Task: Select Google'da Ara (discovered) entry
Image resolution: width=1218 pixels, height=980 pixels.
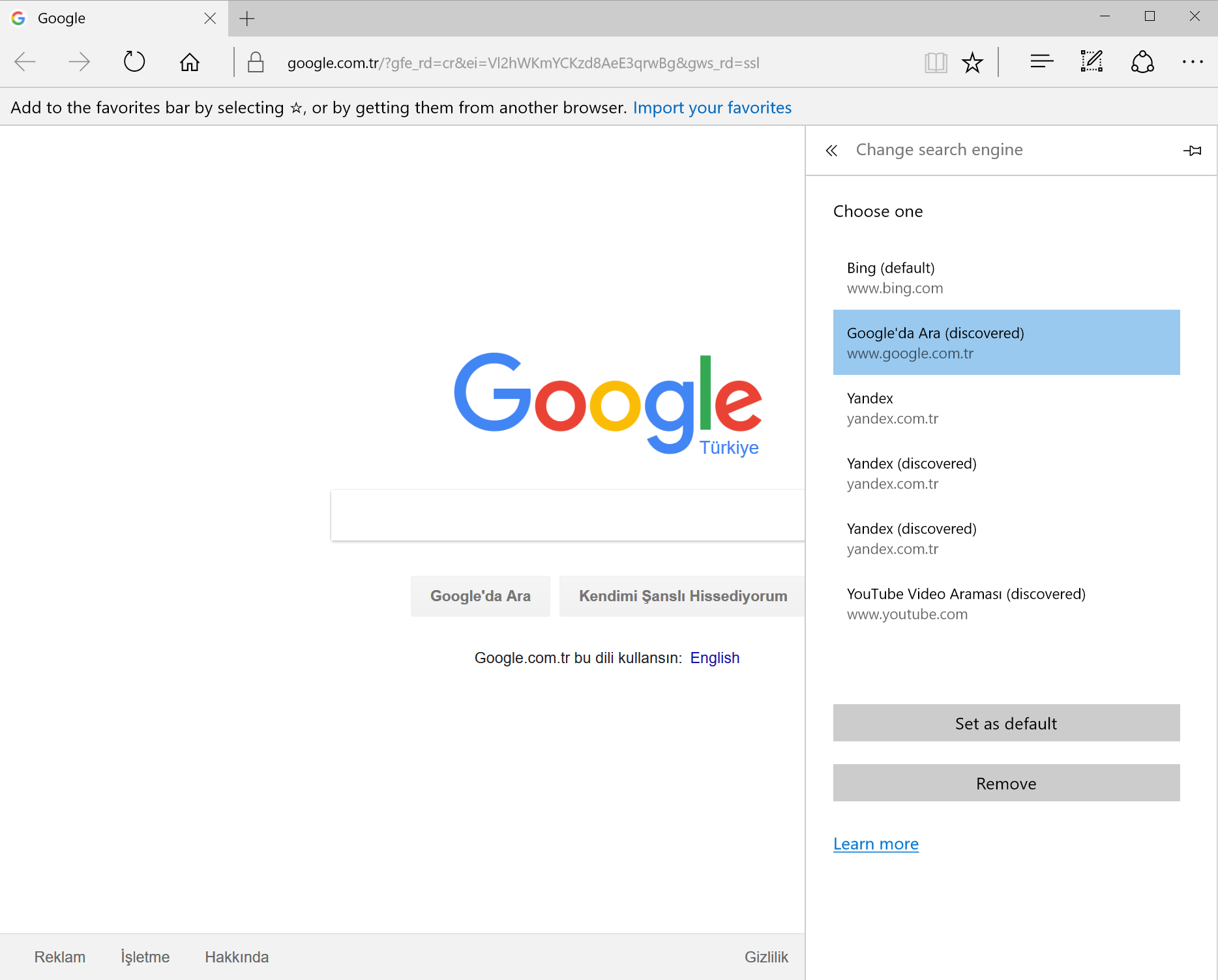Action: (x=1006, y=343)
